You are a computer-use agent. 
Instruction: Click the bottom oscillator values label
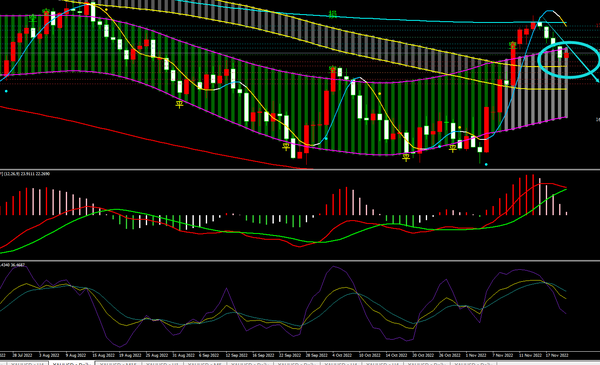pyautogui.click(x=12, y=265)
